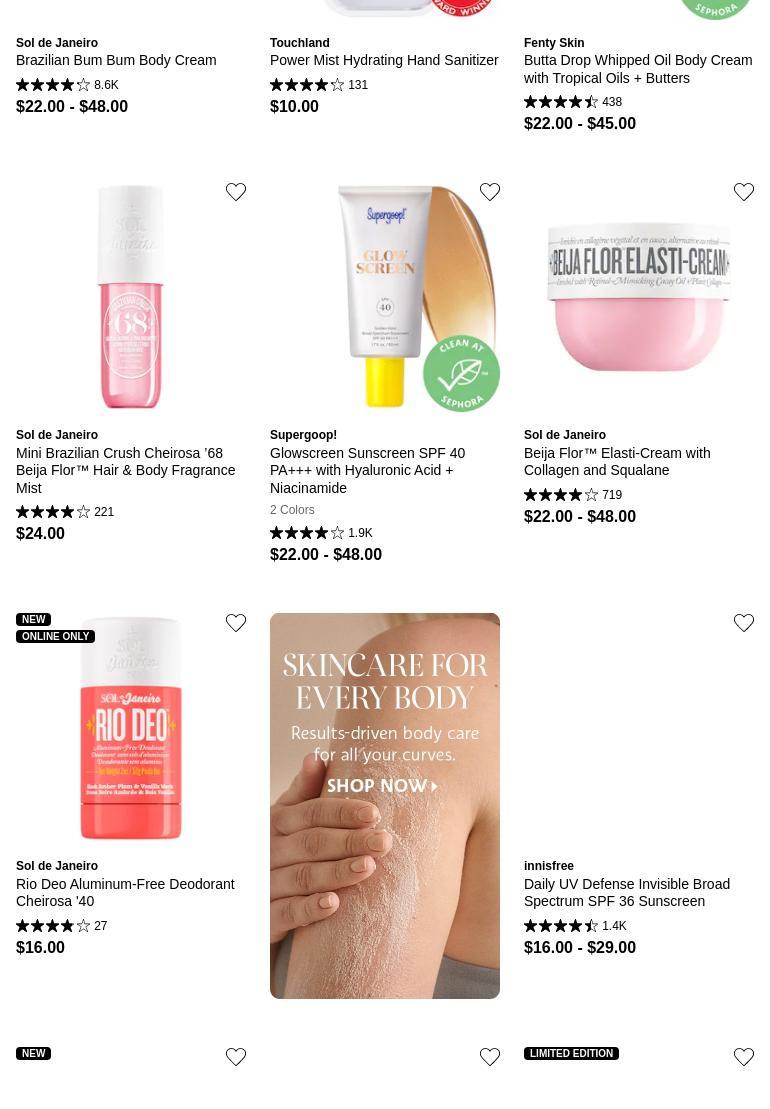This screenshot has width=770, height=1109.
Task: Open the Butta Drop Whipped Oil Body Cream link
Action: (x=638, y=69)
